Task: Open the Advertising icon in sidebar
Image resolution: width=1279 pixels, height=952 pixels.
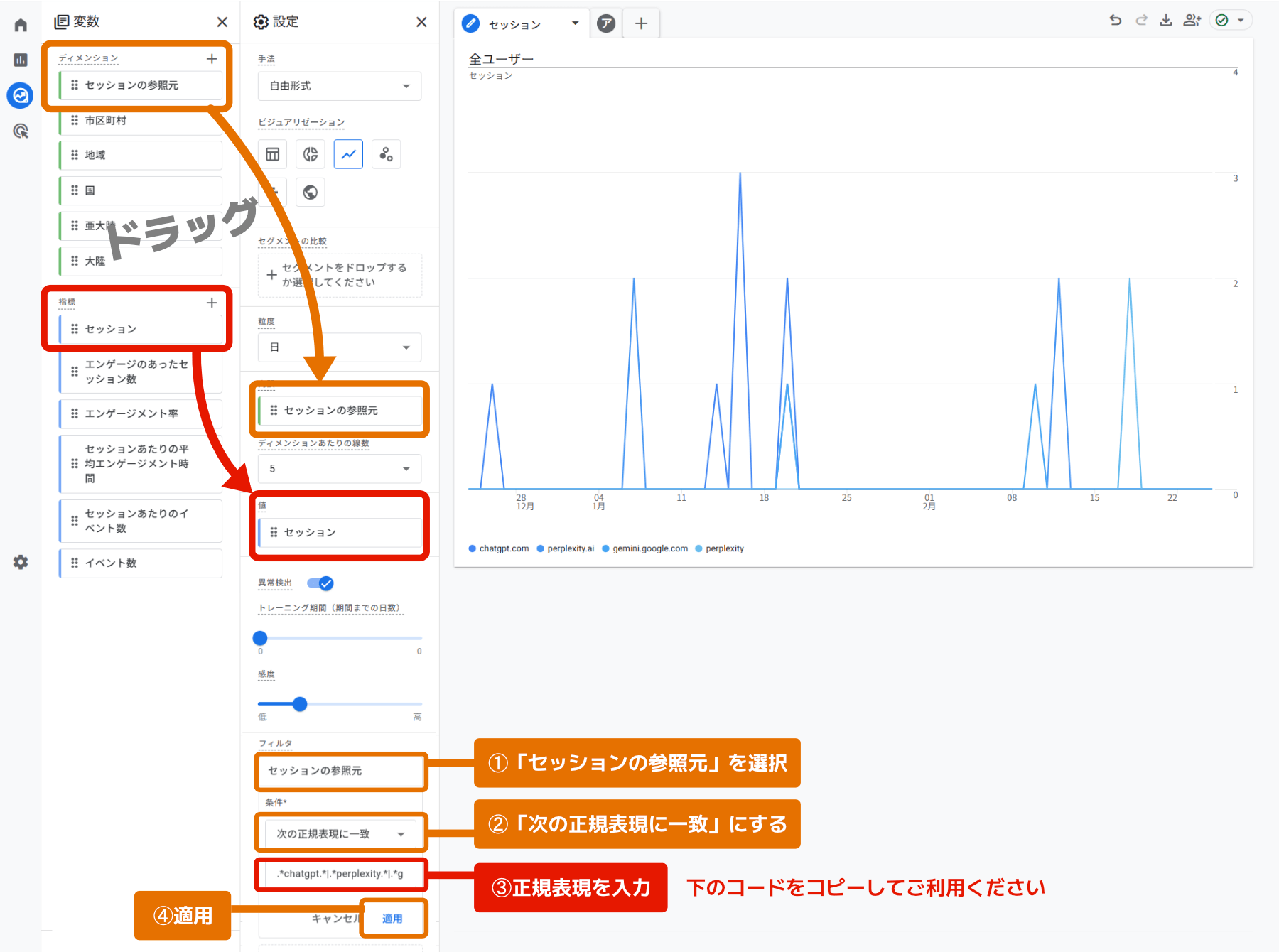Action: tap(21, 131)
